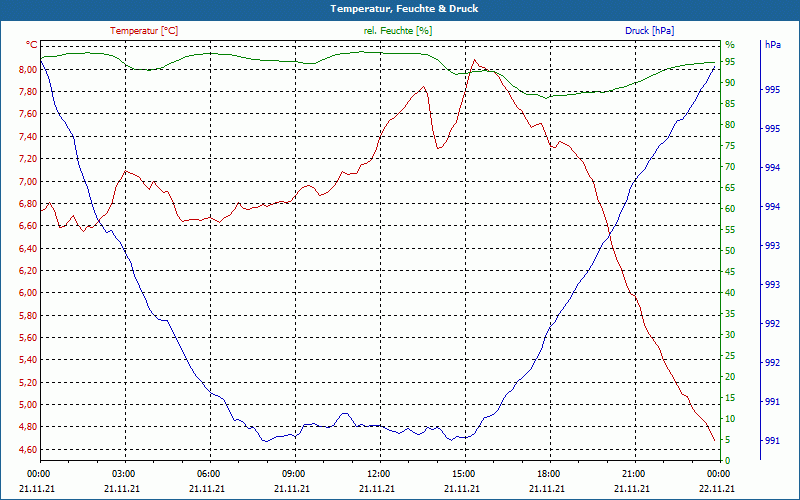Select the green rel. Feuchte [%] legend label

(x=398, y=31)
